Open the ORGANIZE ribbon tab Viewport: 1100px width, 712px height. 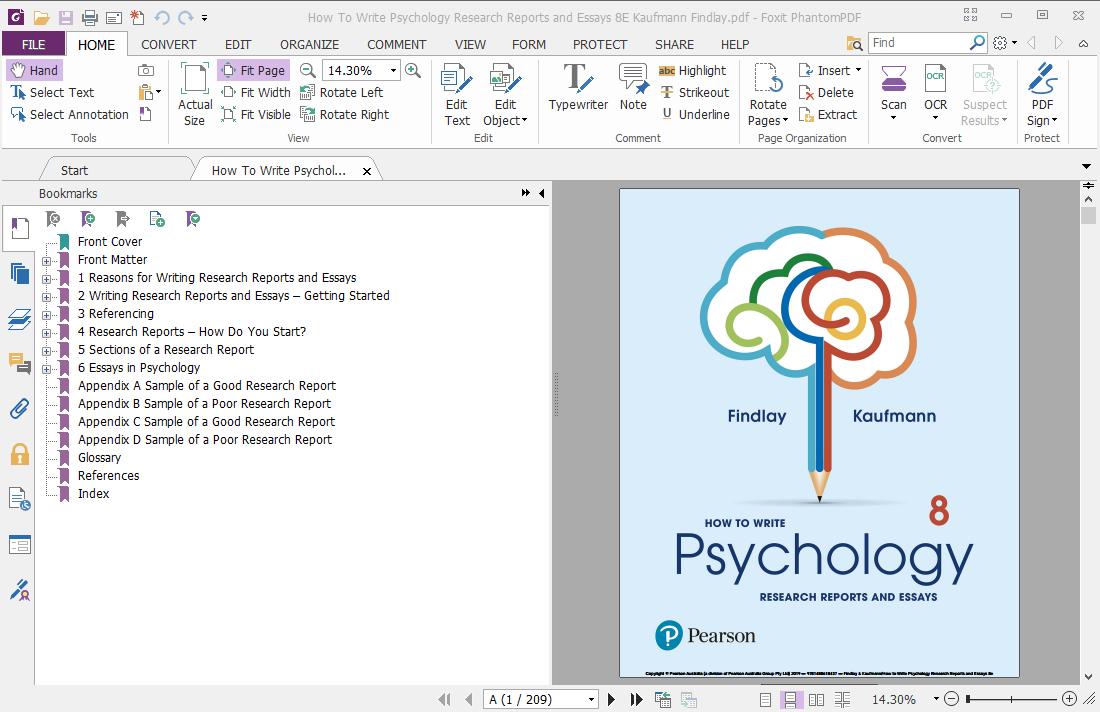click(x=309, y=44)
